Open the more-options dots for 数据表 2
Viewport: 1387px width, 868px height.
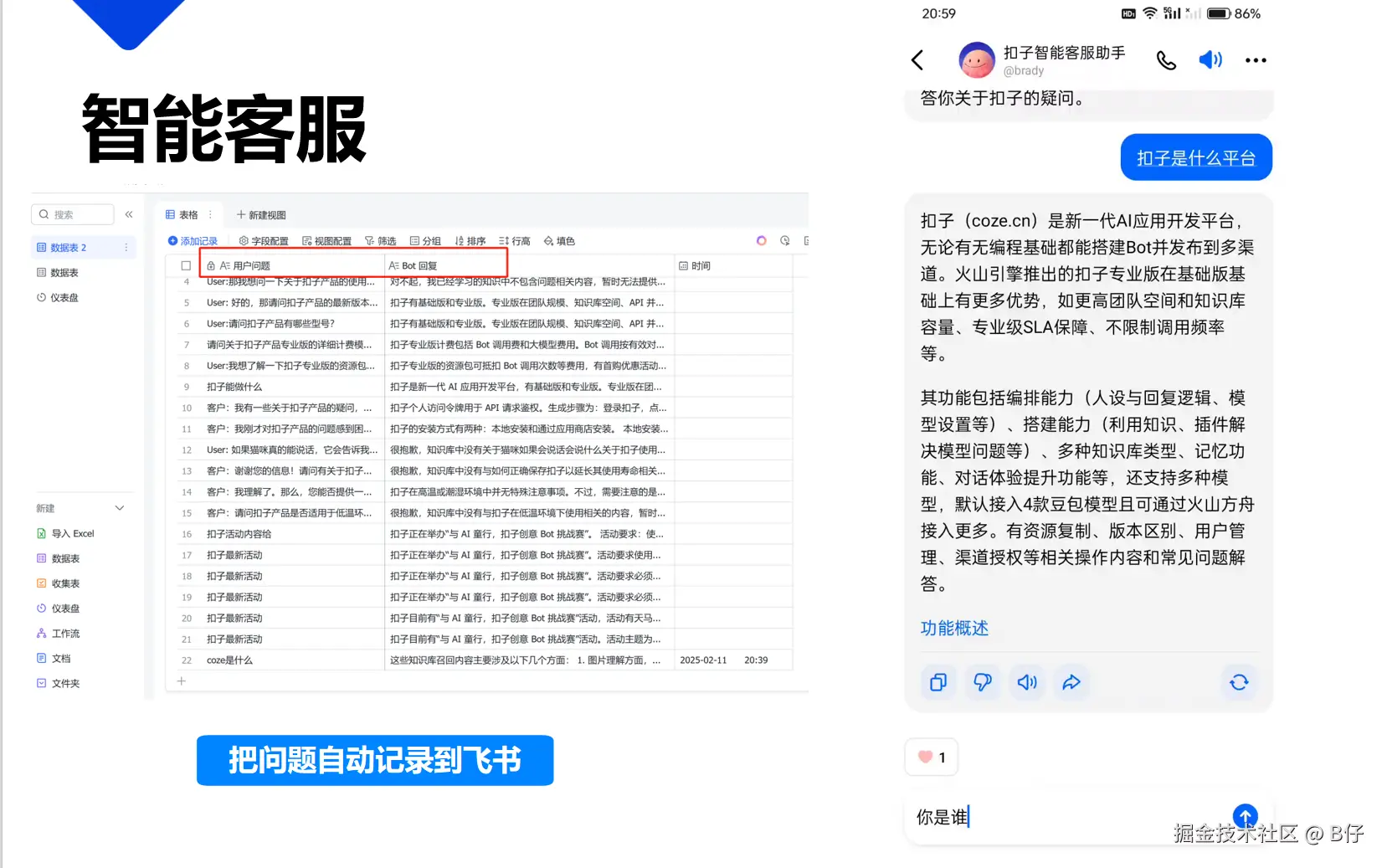[126, 248]
